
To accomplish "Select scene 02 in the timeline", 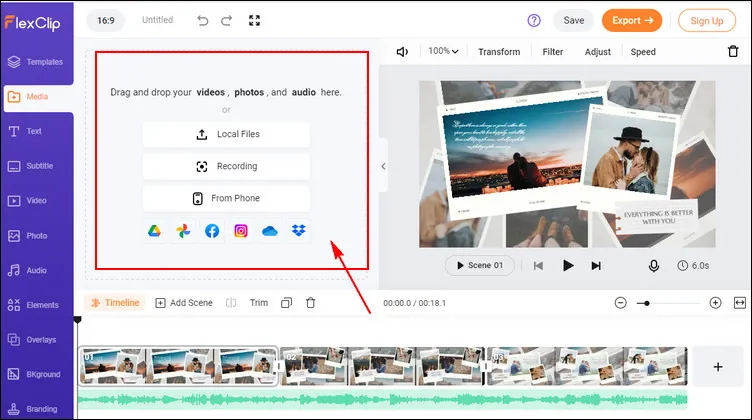I will tap(382, 366).
